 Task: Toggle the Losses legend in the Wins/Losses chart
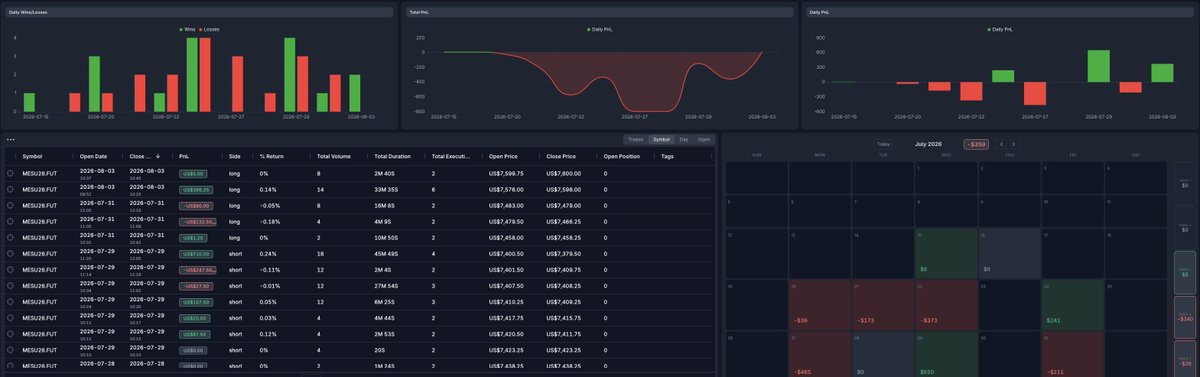208,29
